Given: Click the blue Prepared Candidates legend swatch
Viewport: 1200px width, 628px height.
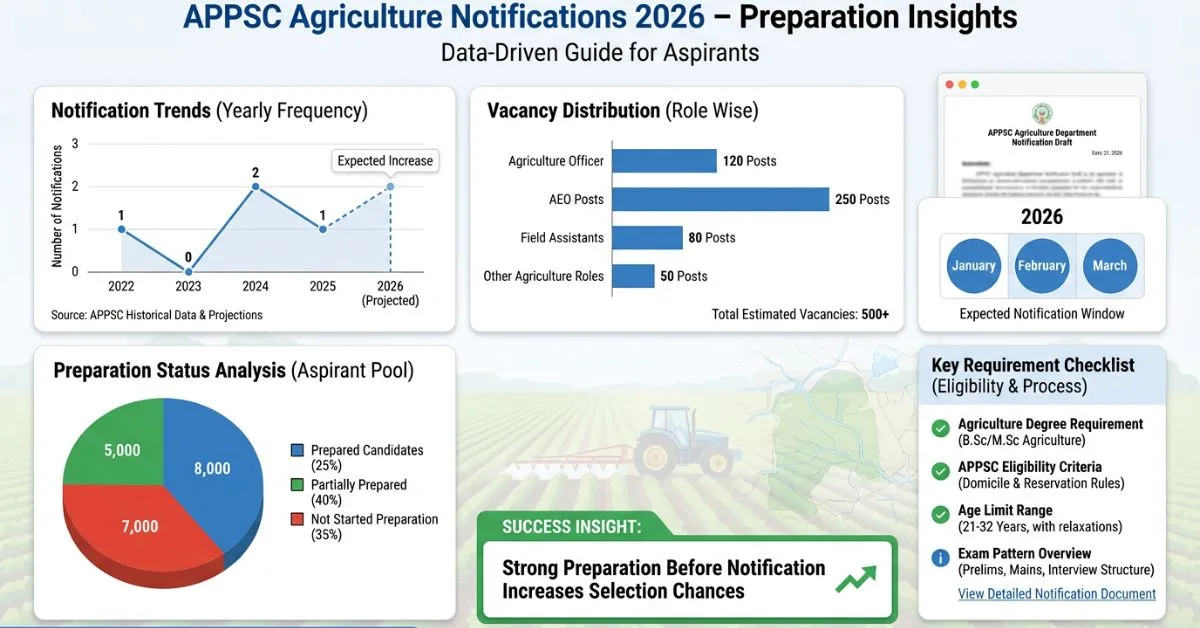Looking at the screenshot, I should (296, 451).
